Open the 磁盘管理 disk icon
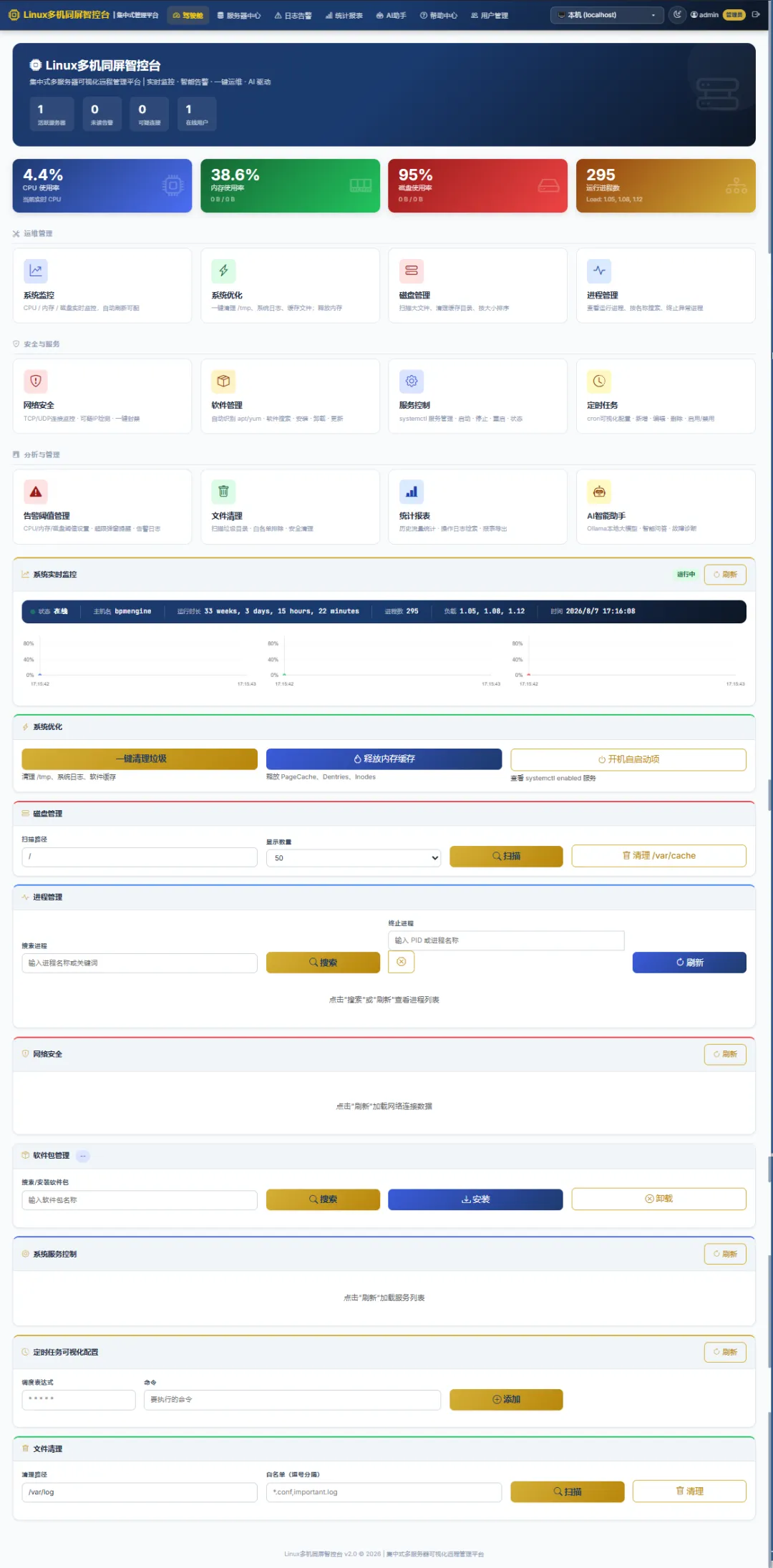 click(412, 271)
